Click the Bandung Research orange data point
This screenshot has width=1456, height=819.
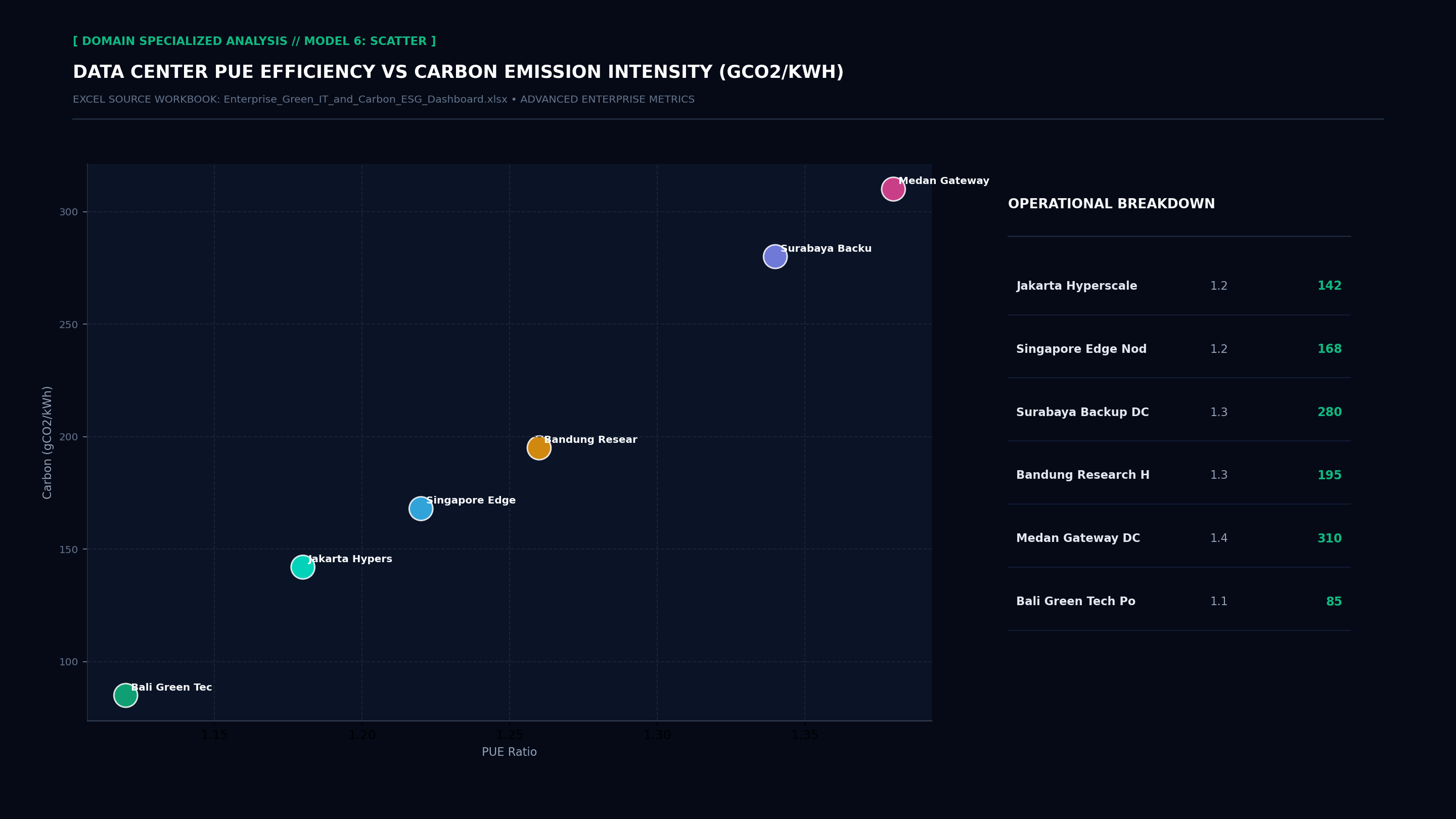(x=538, y=447)
